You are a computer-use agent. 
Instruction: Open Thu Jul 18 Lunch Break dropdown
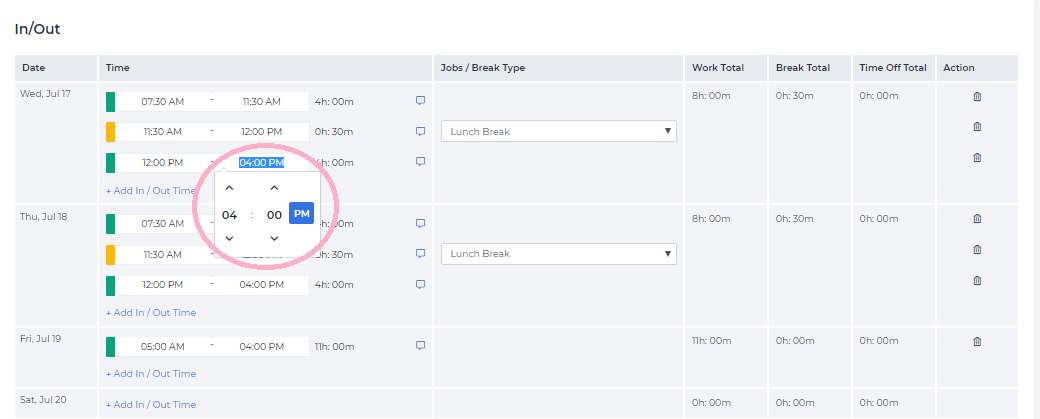click(x=558, y=254)
